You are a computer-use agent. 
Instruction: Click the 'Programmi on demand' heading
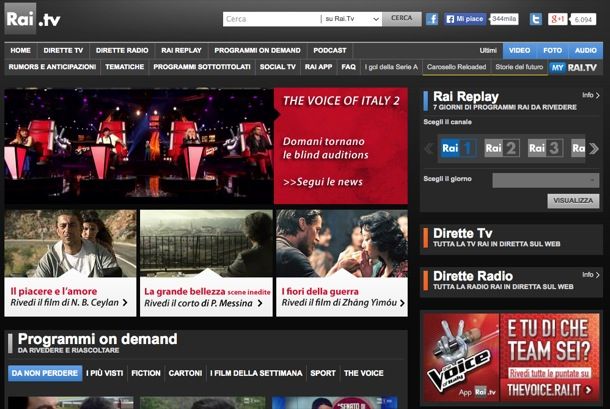click(97, 339)
